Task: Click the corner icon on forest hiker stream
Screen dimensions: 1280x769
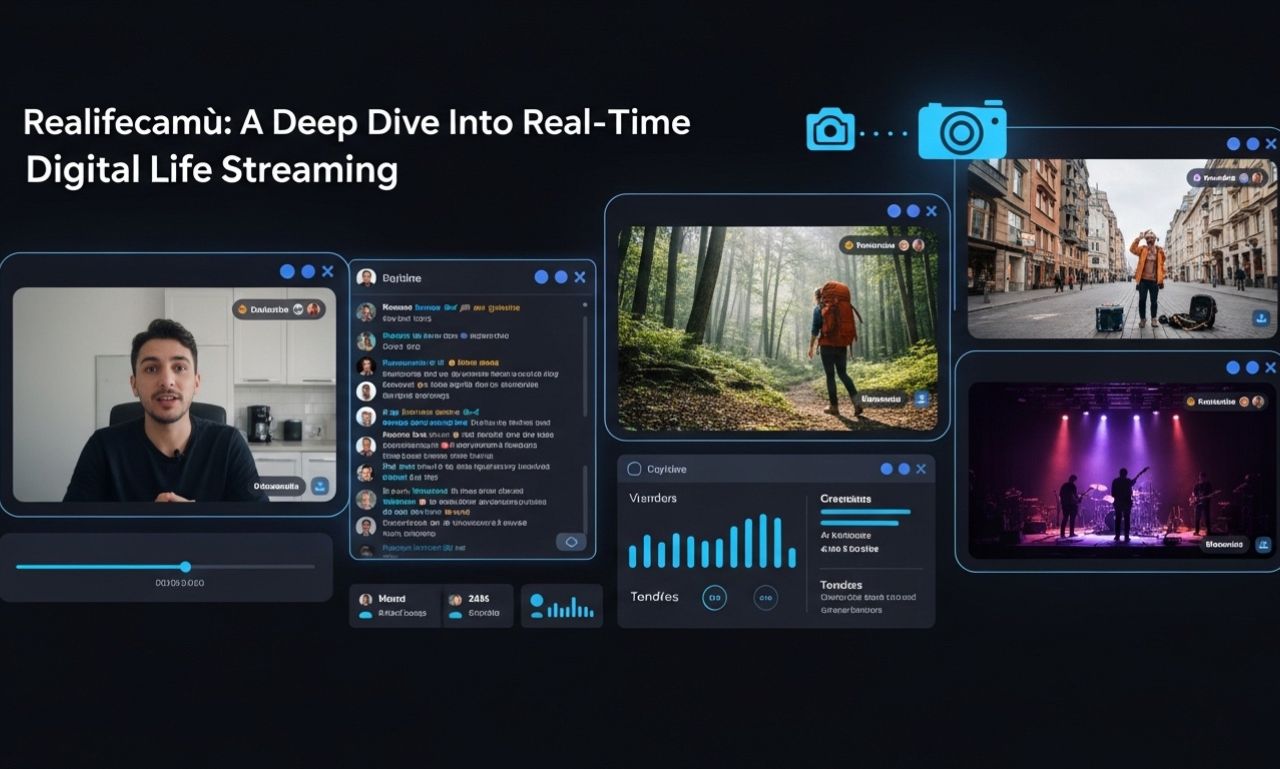Action: coord(922,398)
